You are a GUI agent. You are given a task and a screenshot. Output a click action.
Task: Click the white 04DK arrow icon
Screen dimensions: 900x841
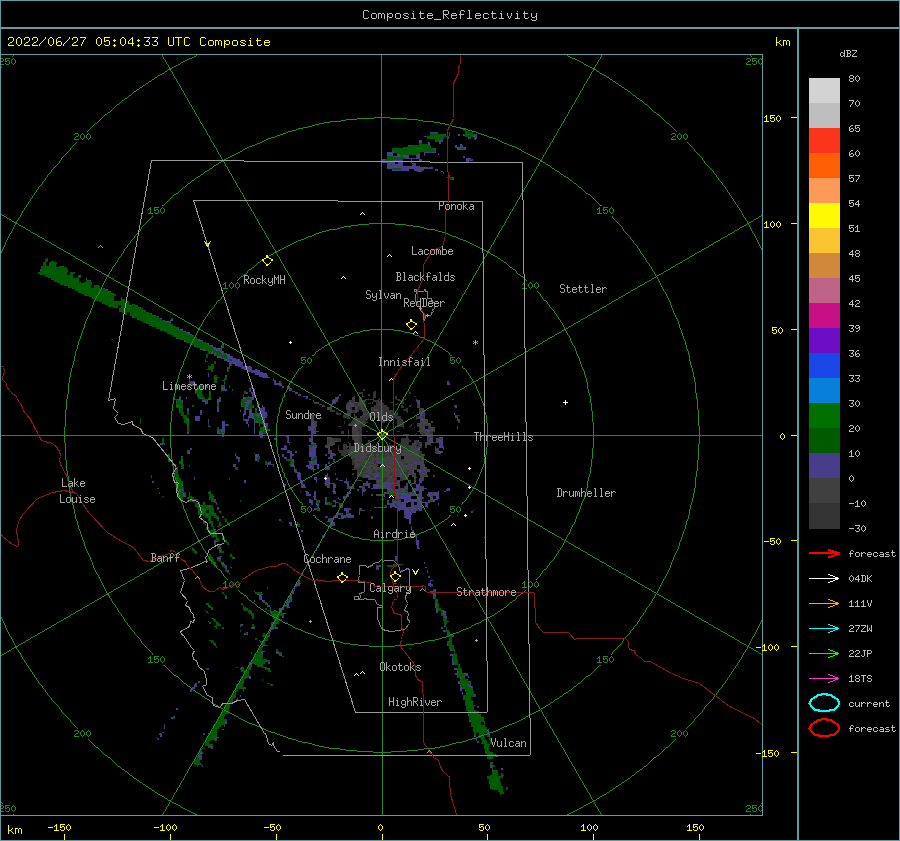tap(824, 579)
